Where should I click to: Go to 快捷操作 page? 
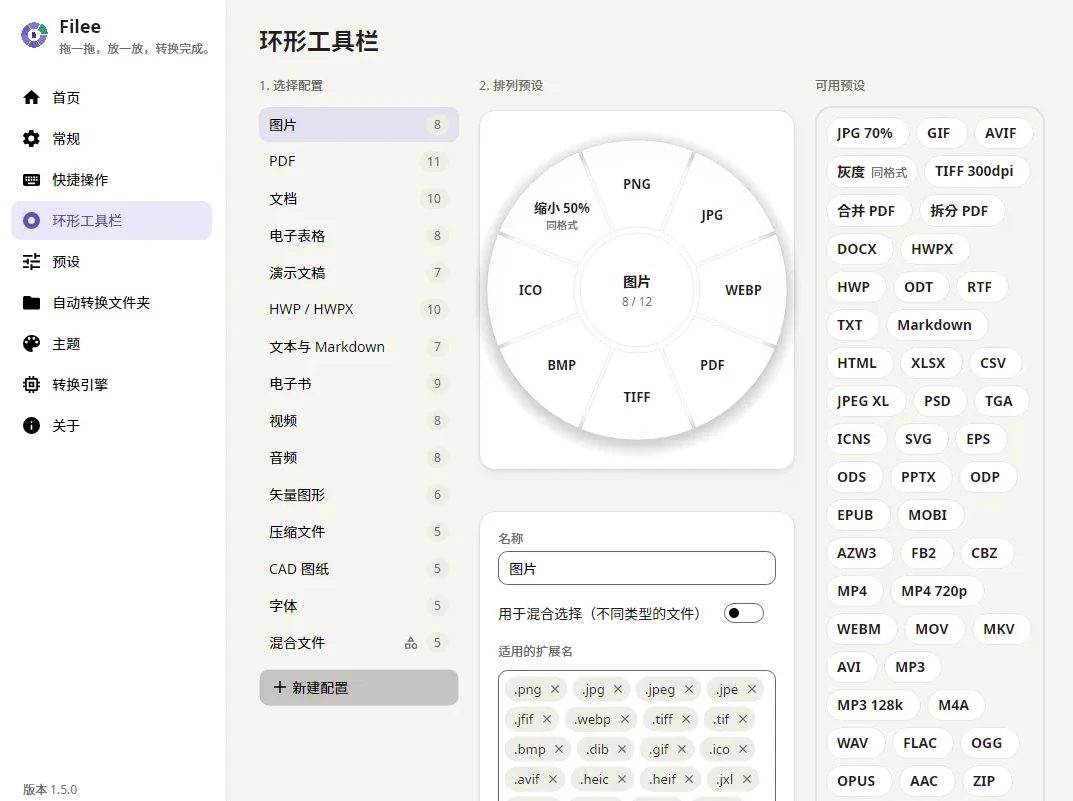coord(112,179)
